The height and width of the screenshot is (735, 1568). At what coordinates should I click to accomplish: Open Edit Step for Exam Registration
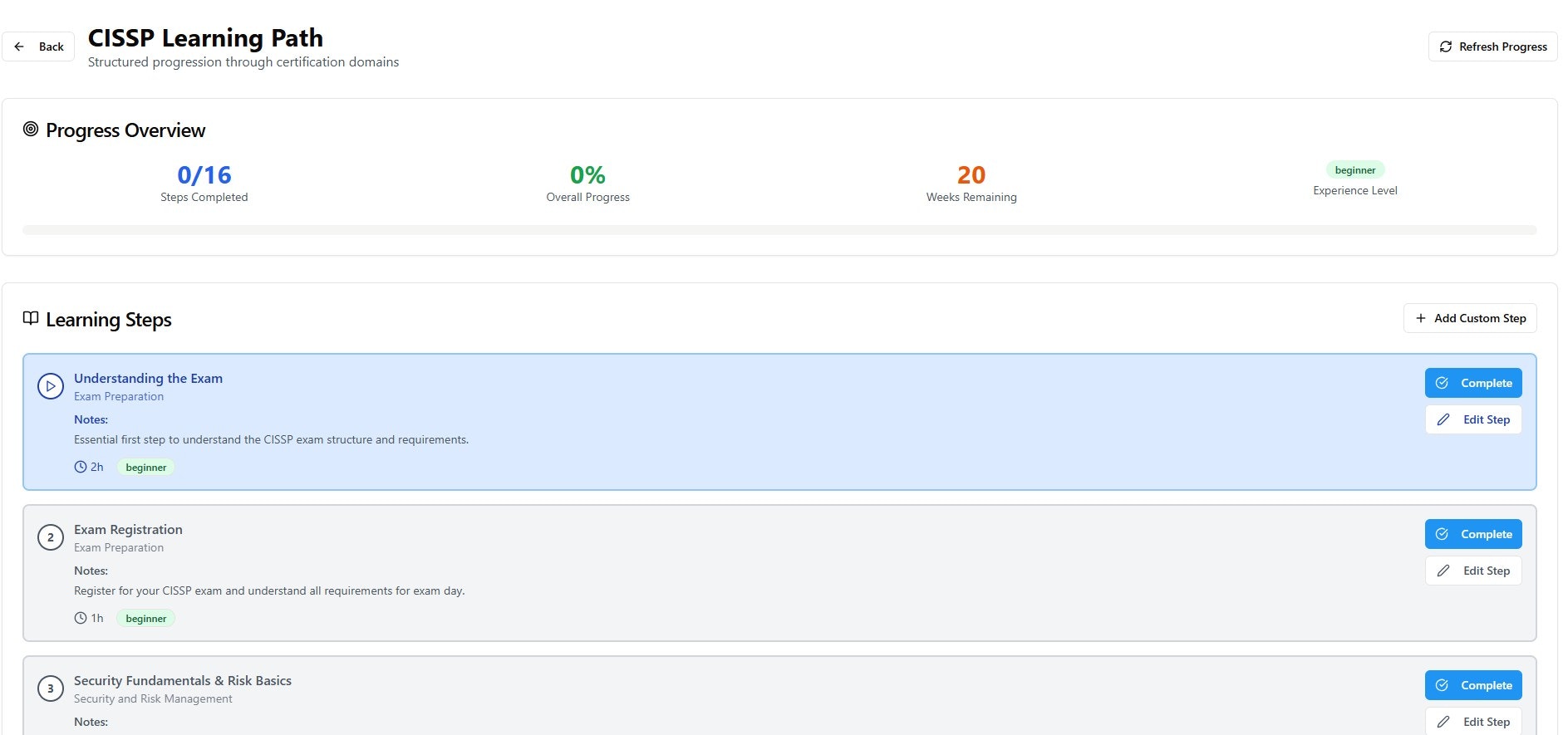1473,571
